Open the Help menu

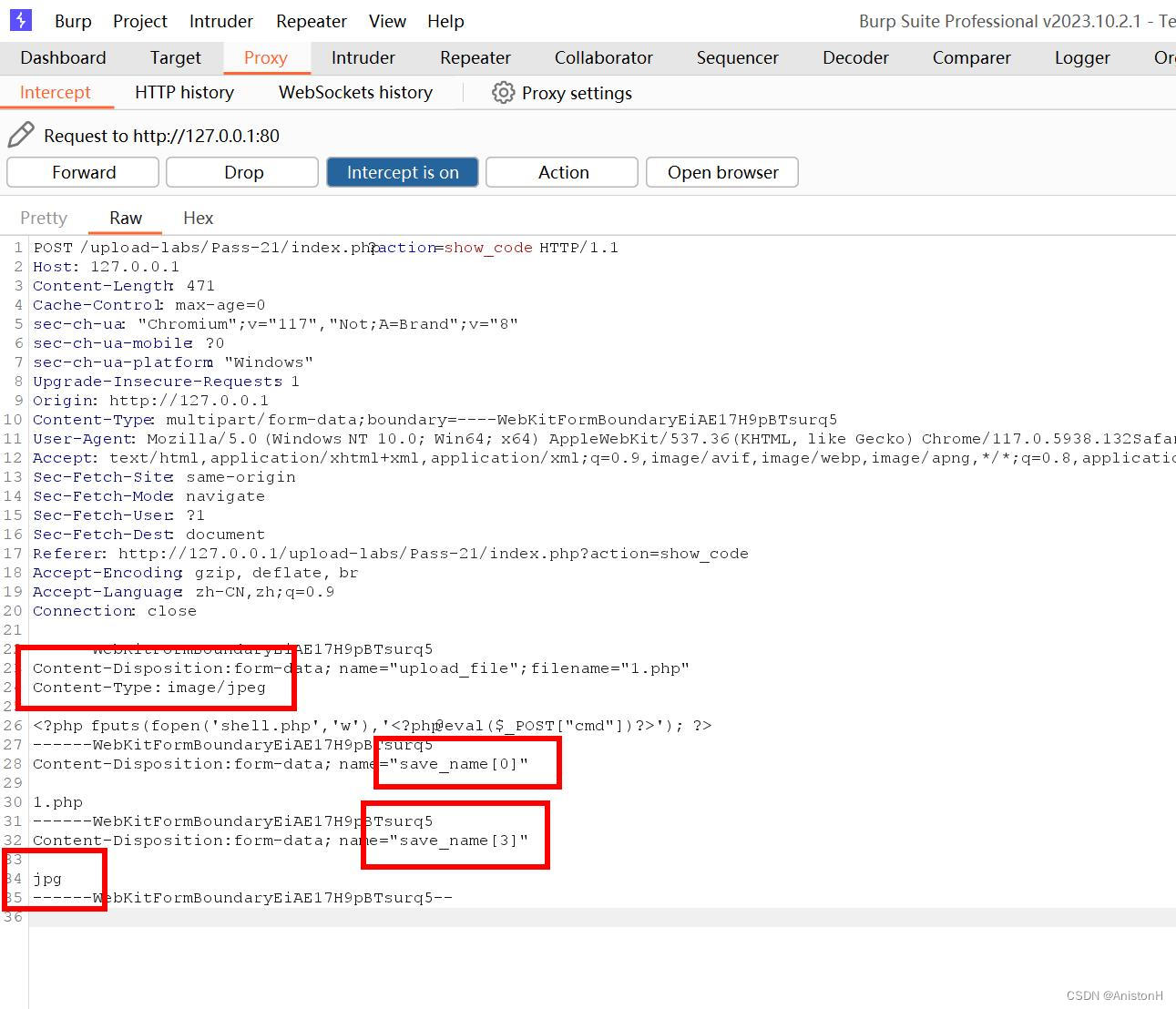point(445,21)
